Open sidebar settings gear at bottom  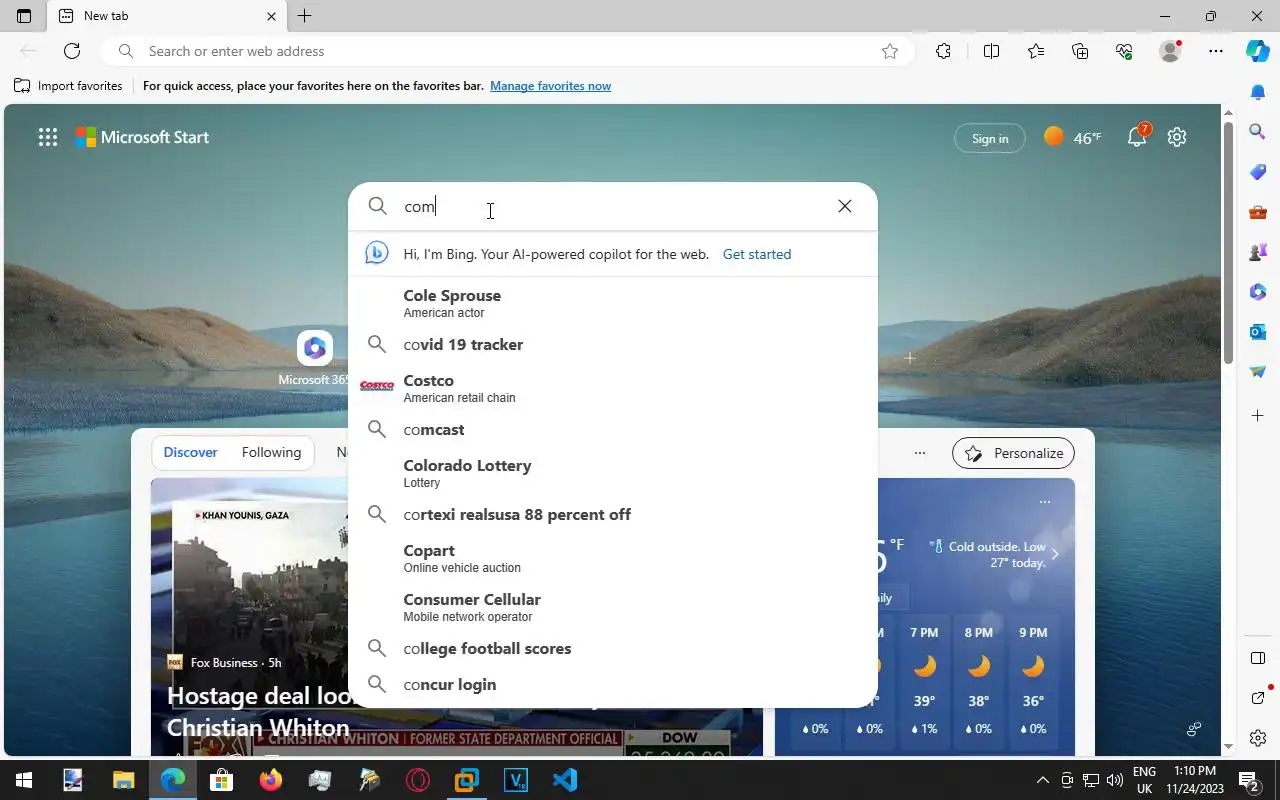tap(1258, 738)
